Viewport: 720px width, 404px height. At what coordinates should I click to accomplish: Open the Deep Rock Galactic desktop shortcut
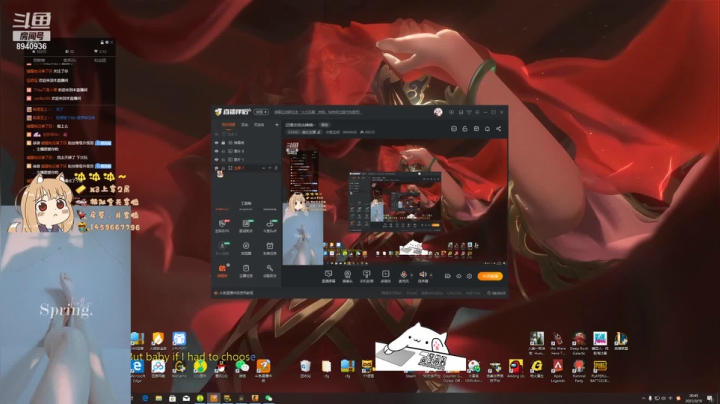click(579, 343)
